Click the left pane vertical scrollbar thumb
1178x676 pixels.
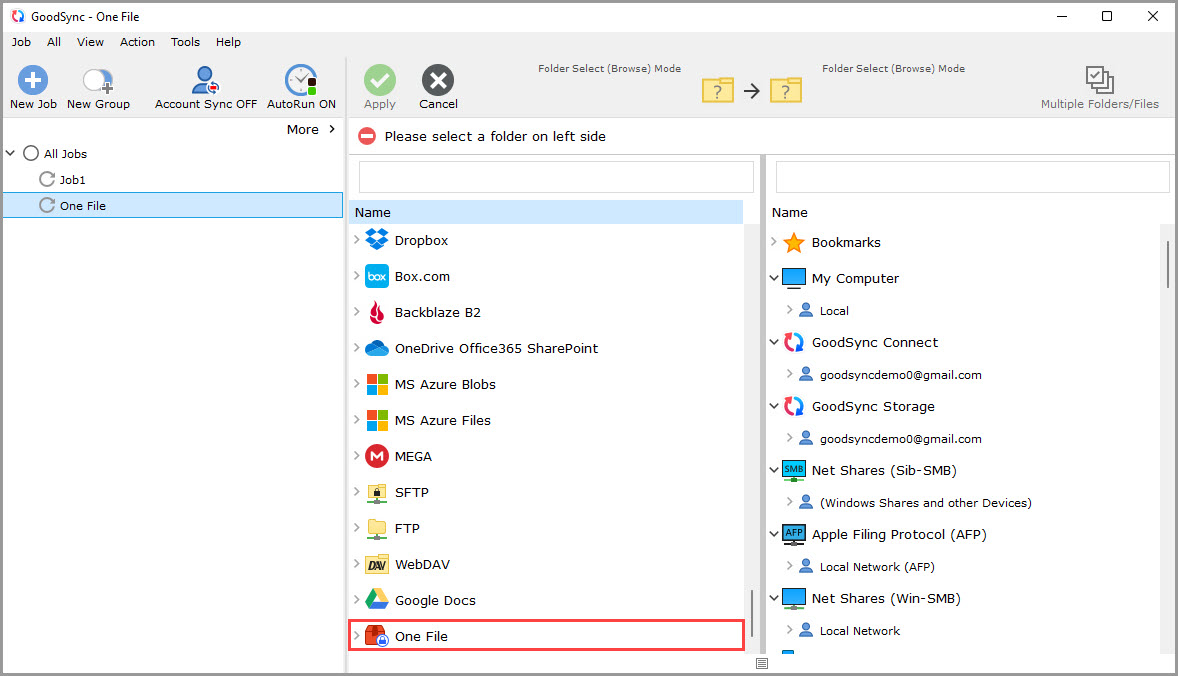[752, 614]
